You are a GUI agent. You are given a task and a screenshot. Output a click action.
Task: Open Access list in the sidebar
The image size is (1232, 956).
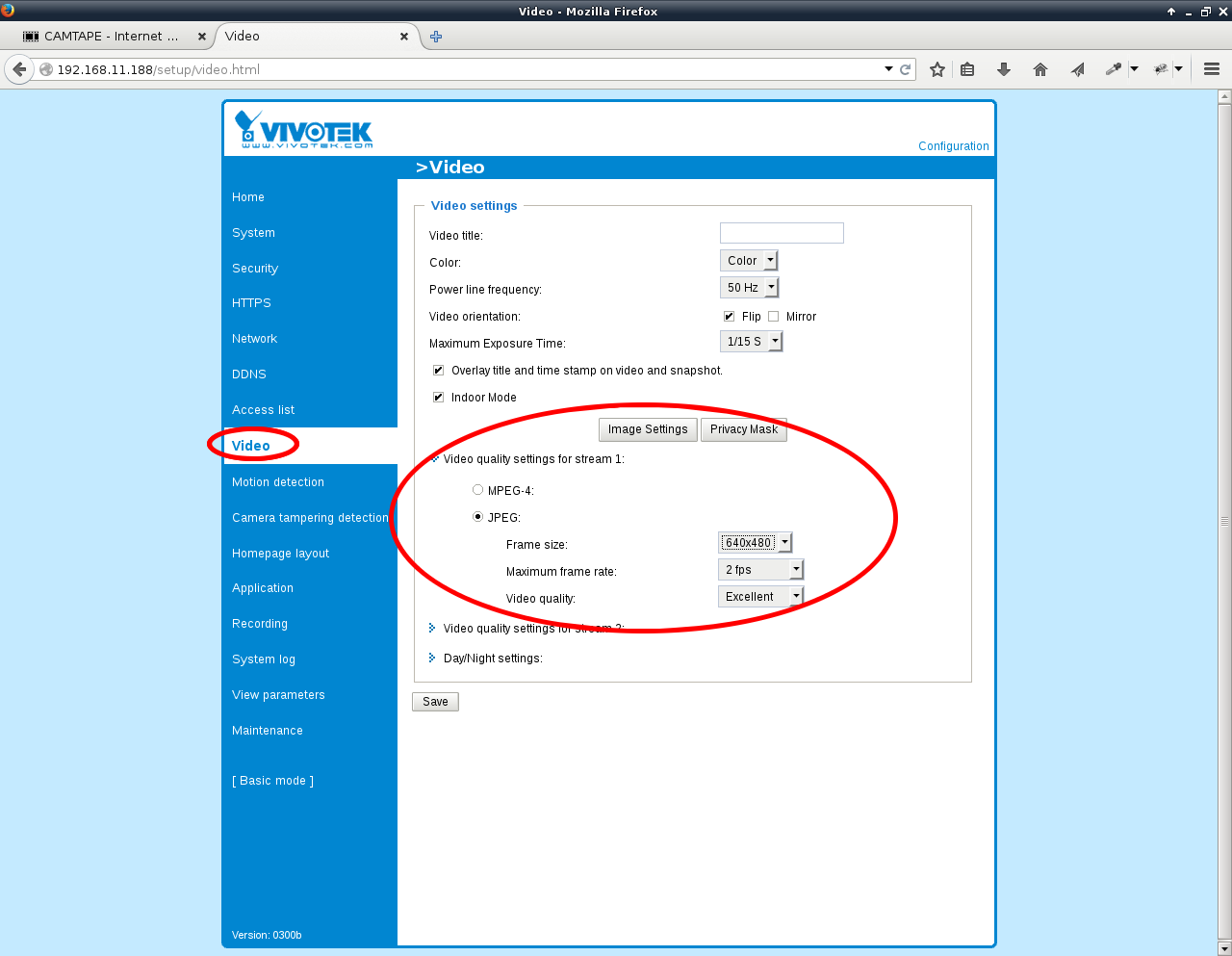click(x=263, y=410)
